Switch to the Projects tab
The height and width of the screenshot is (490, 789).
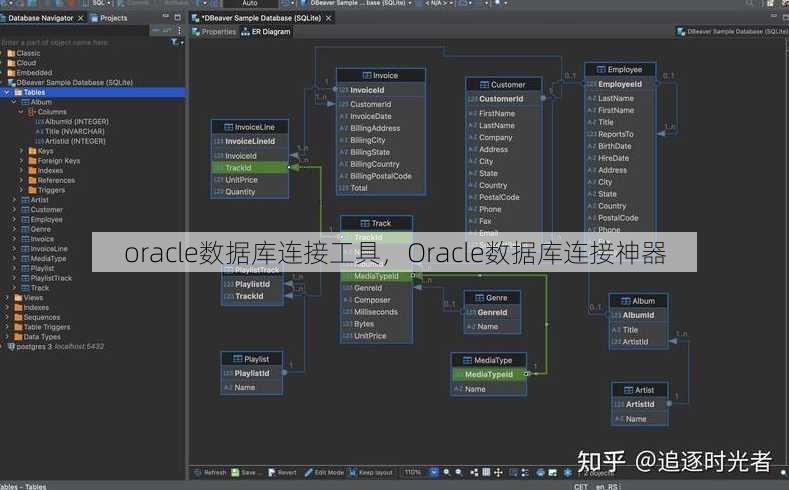(109, 18)
